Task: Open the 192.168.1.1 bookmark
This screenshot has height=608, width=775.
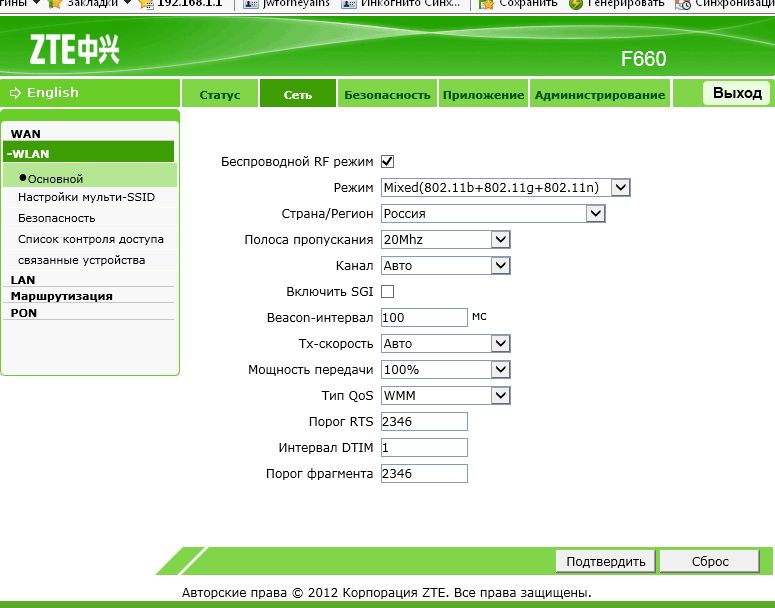Action: pyautogui.click(x=180, y=3)
